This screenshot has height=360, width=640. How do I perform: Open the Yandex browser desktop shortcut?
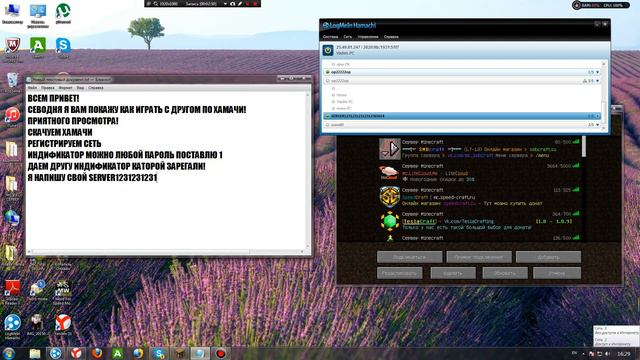pyautogui.click(x=63, y=324)
